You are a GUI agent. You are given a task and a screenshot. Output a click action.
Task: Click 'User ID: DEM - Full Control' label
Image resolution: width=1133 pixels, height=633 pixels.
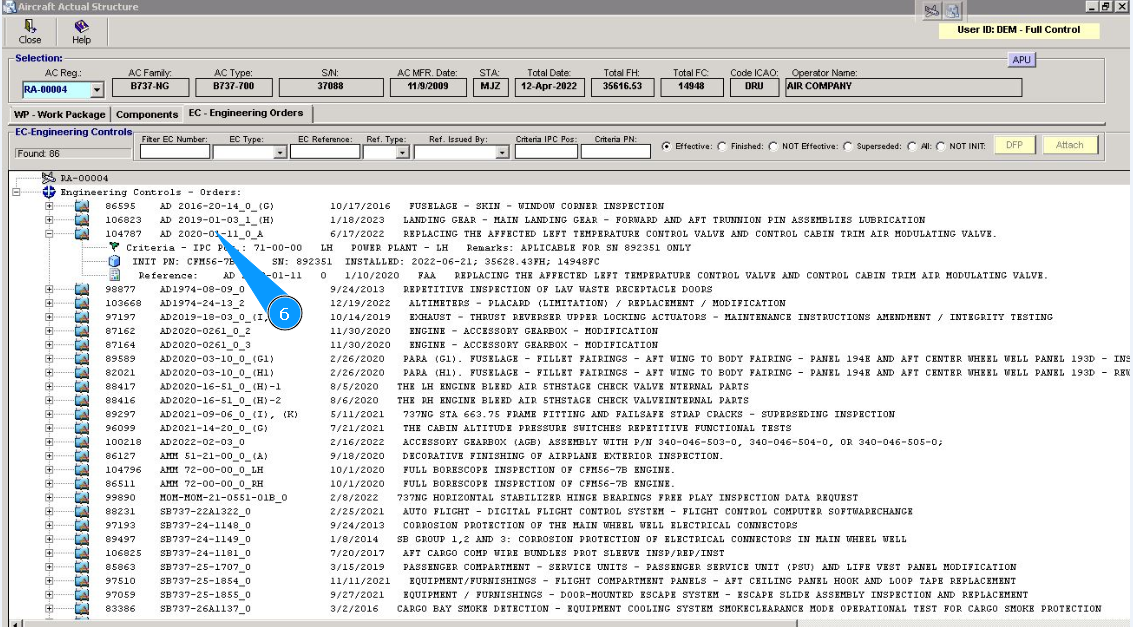click(x=1019, y=30)
